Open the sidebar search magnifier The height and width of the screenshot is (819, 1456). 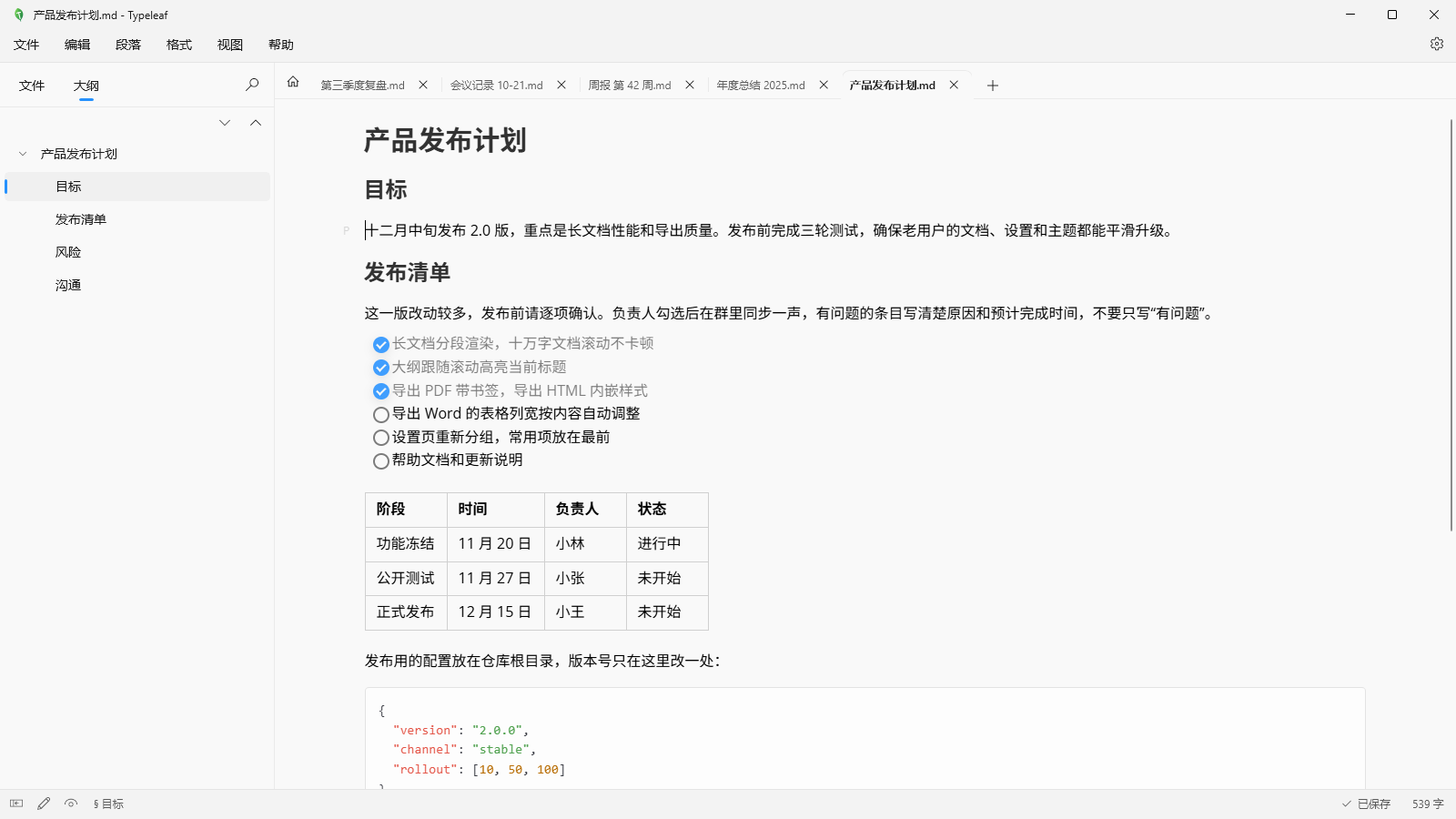click(252, 85)
